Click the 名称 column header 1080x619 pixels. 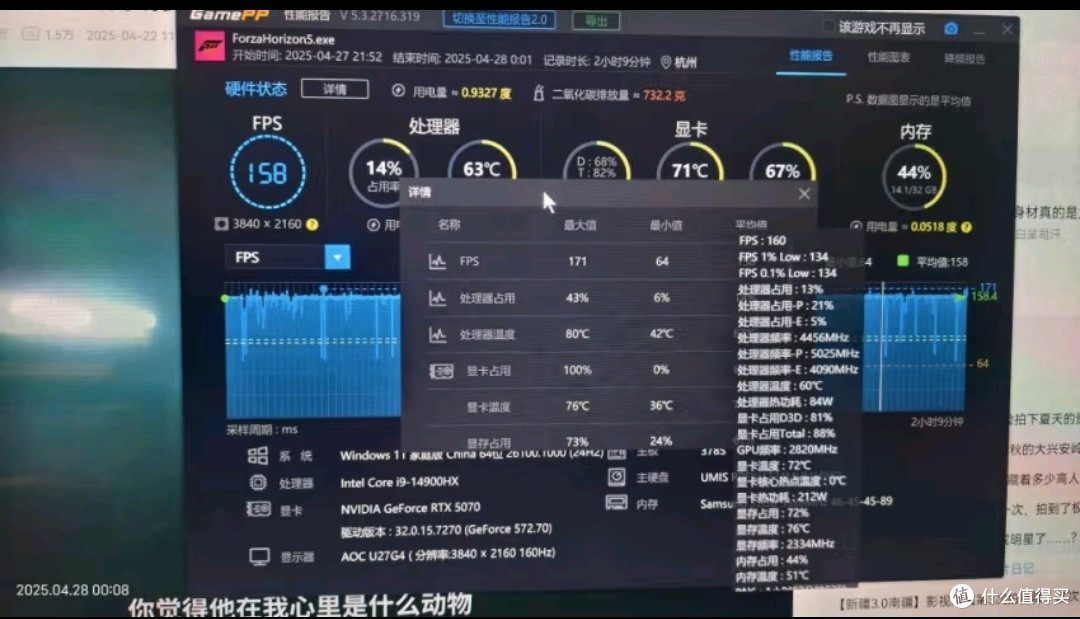pos(449,224)
